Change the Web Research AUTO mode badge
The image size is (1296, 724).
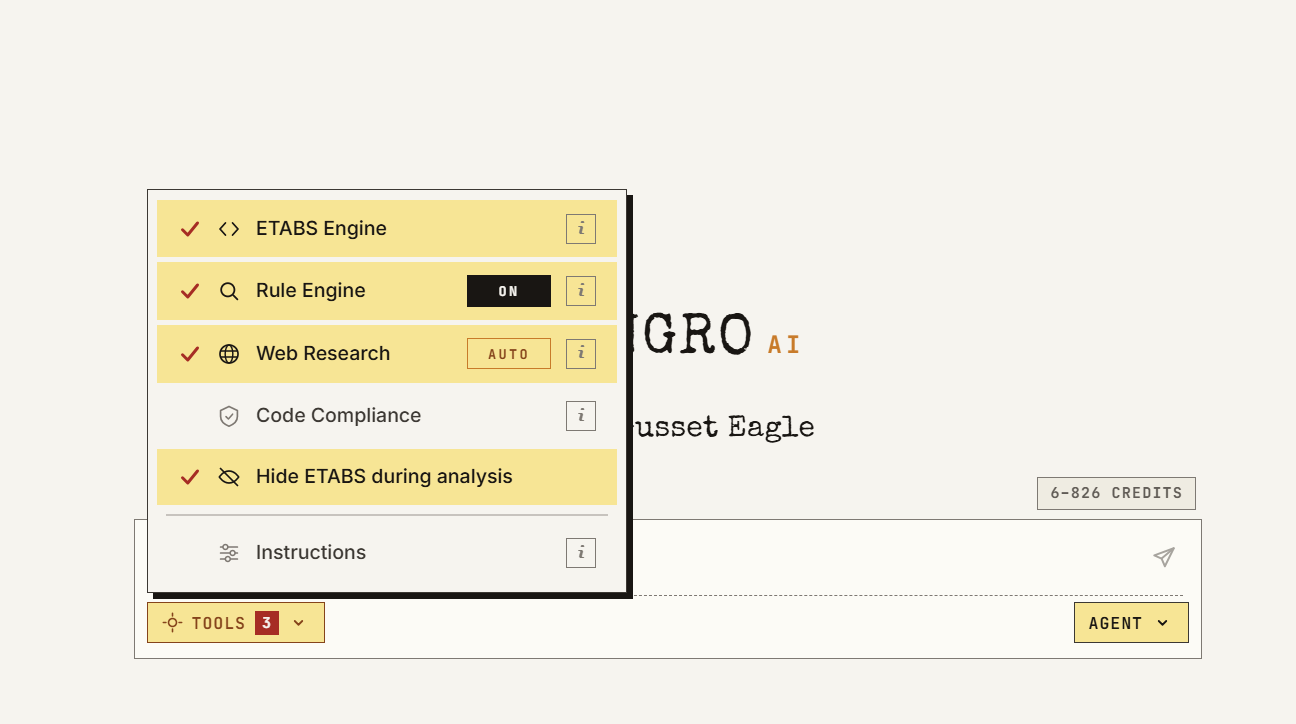pyautogui.click(x=509, y=353)
